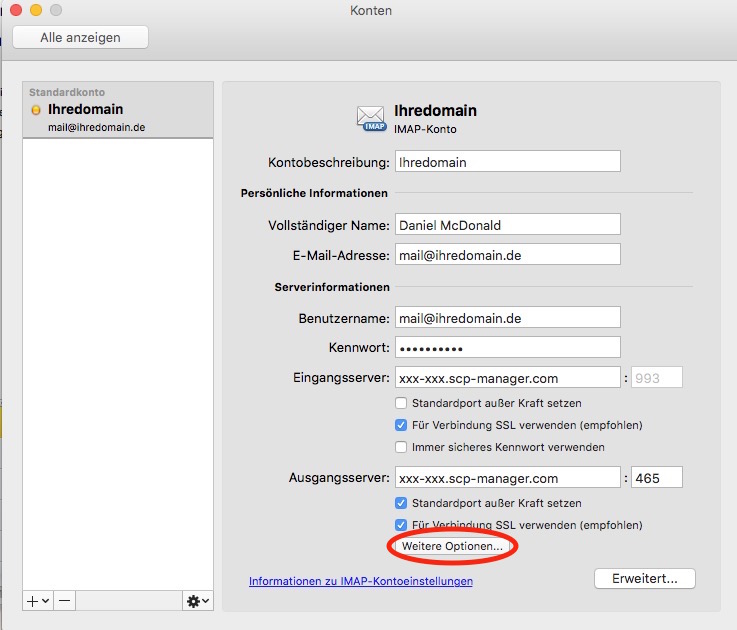Focus the Kennwort password field
Screen dimensions: 737x630
pos(507,347)
